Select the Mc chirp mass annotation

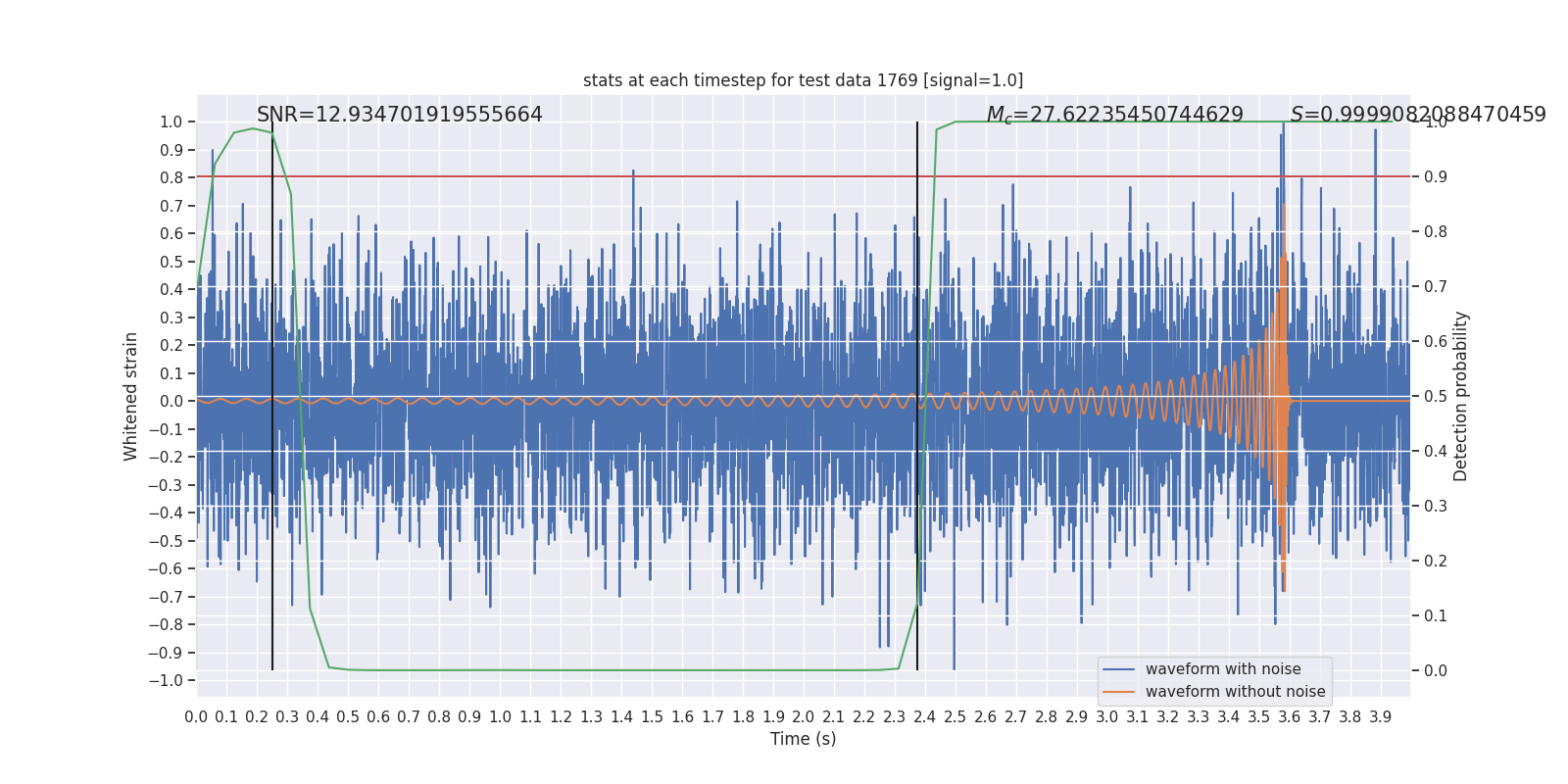point(1114,115)
